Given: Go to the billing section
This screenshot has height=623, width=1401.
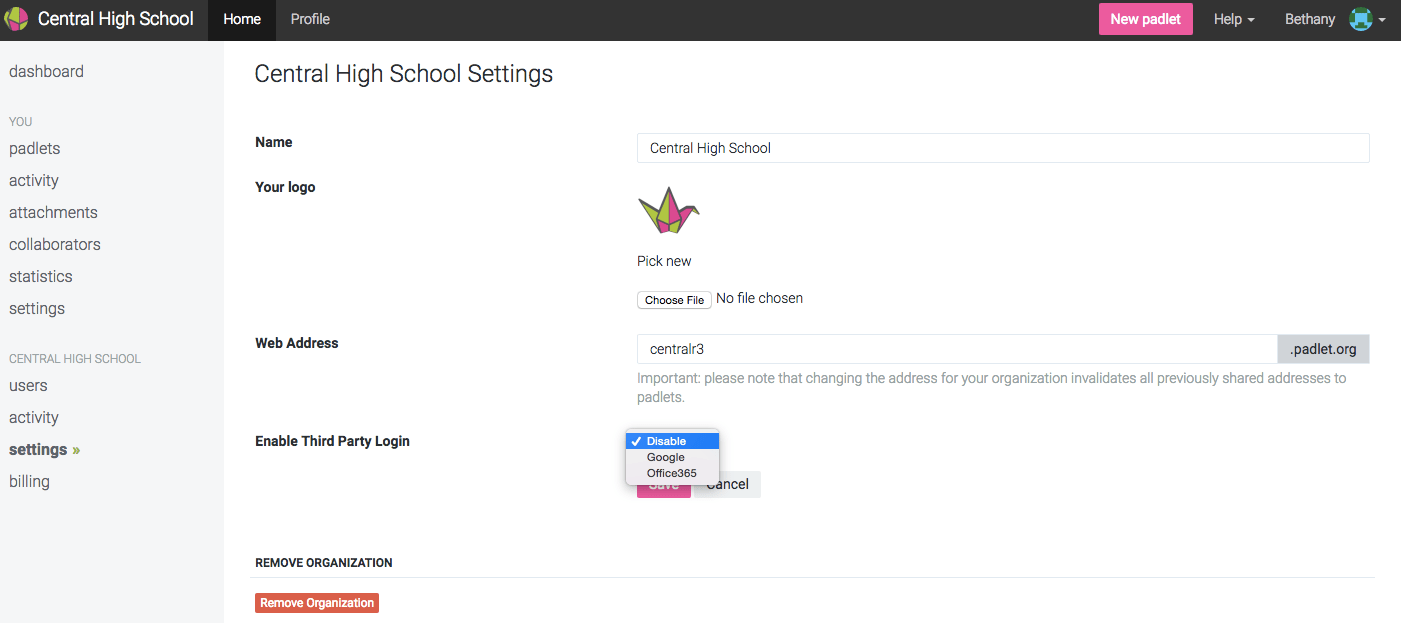Looking at the screenshot, I should (28, 481).
